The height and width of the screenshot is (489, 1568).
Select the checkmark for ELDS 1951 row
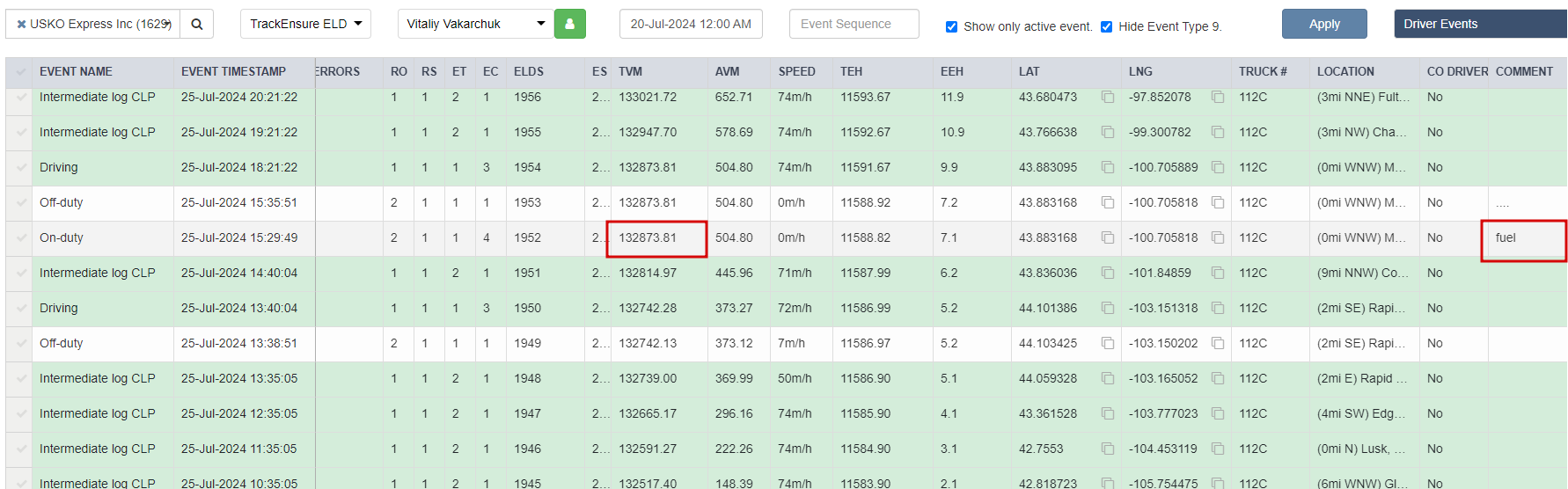tap(21, 273)
